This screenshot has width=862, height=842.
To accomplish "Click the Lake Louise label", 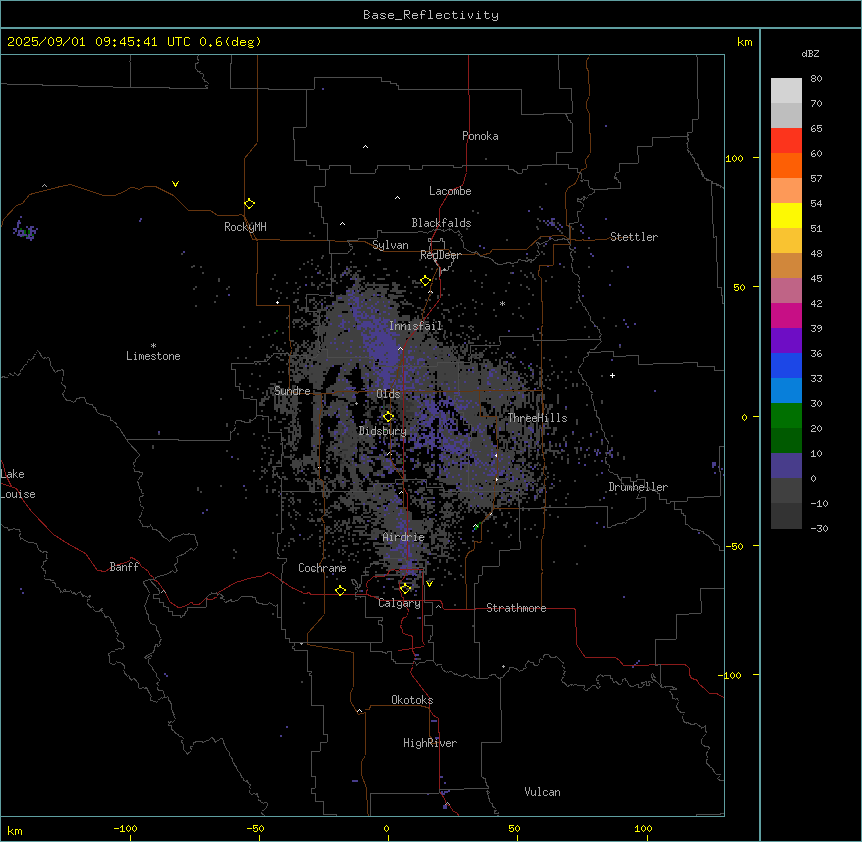I will 18,484.
